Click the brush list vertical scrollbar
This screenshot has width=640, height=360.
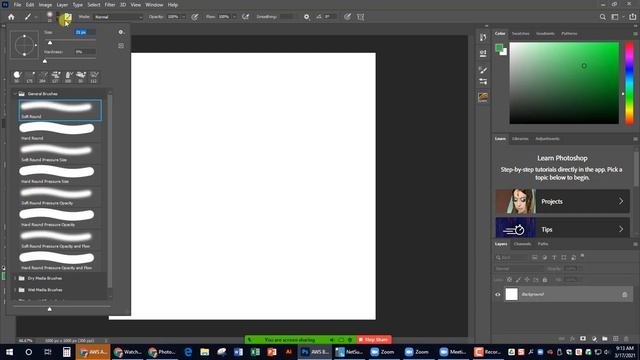(109, 192)
